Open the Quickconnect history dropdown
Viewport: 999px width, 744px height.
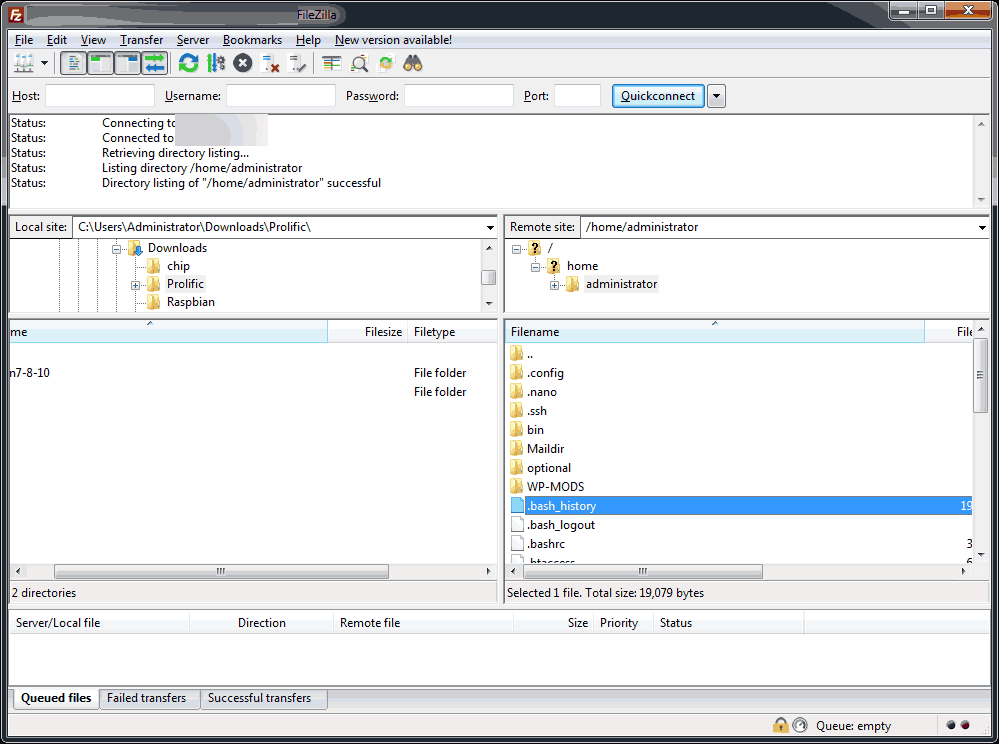tap(716, 96)
